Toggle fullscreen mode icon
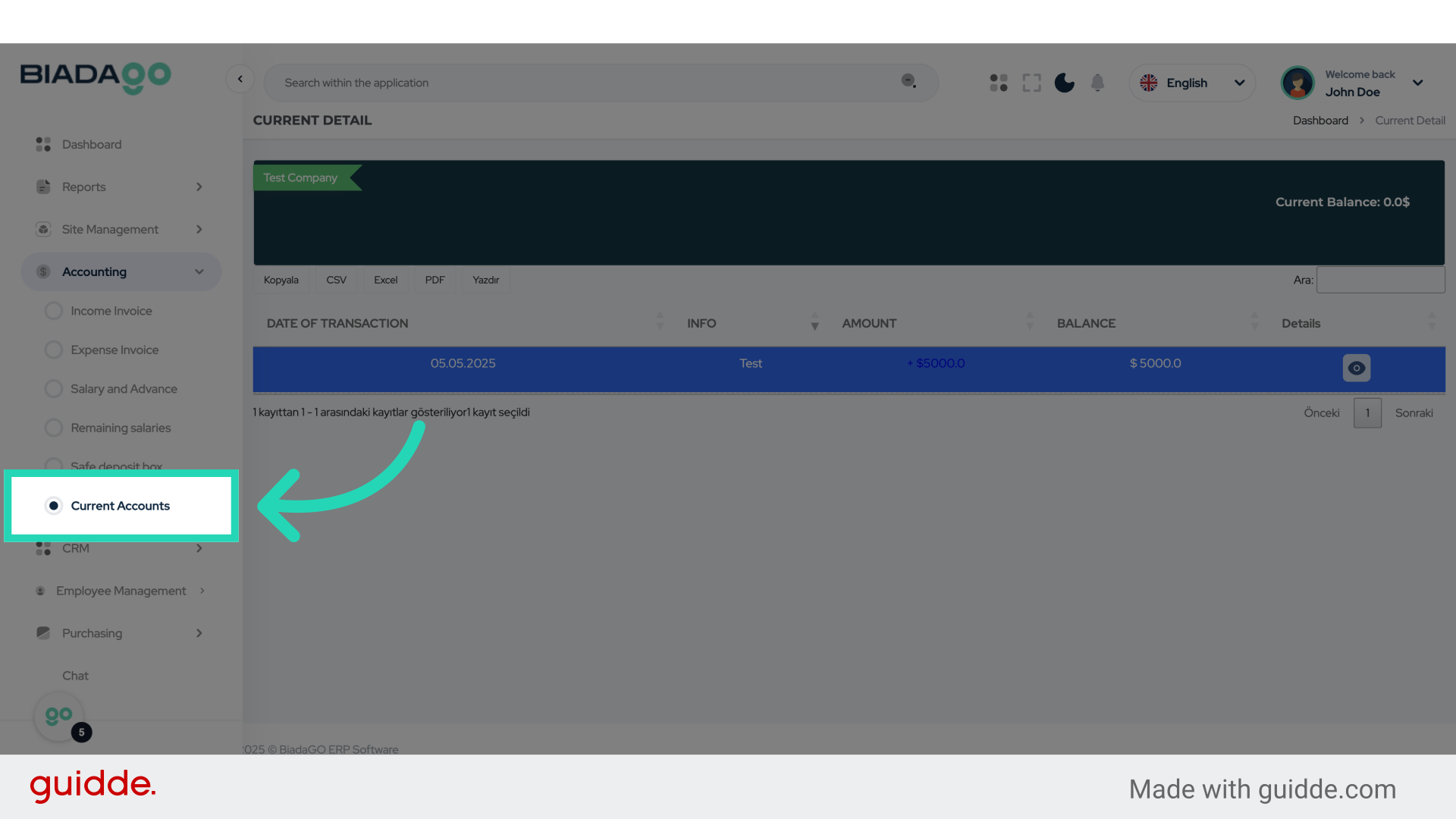This screenshot has height=819, width=1456. (x=1031, y=83)
